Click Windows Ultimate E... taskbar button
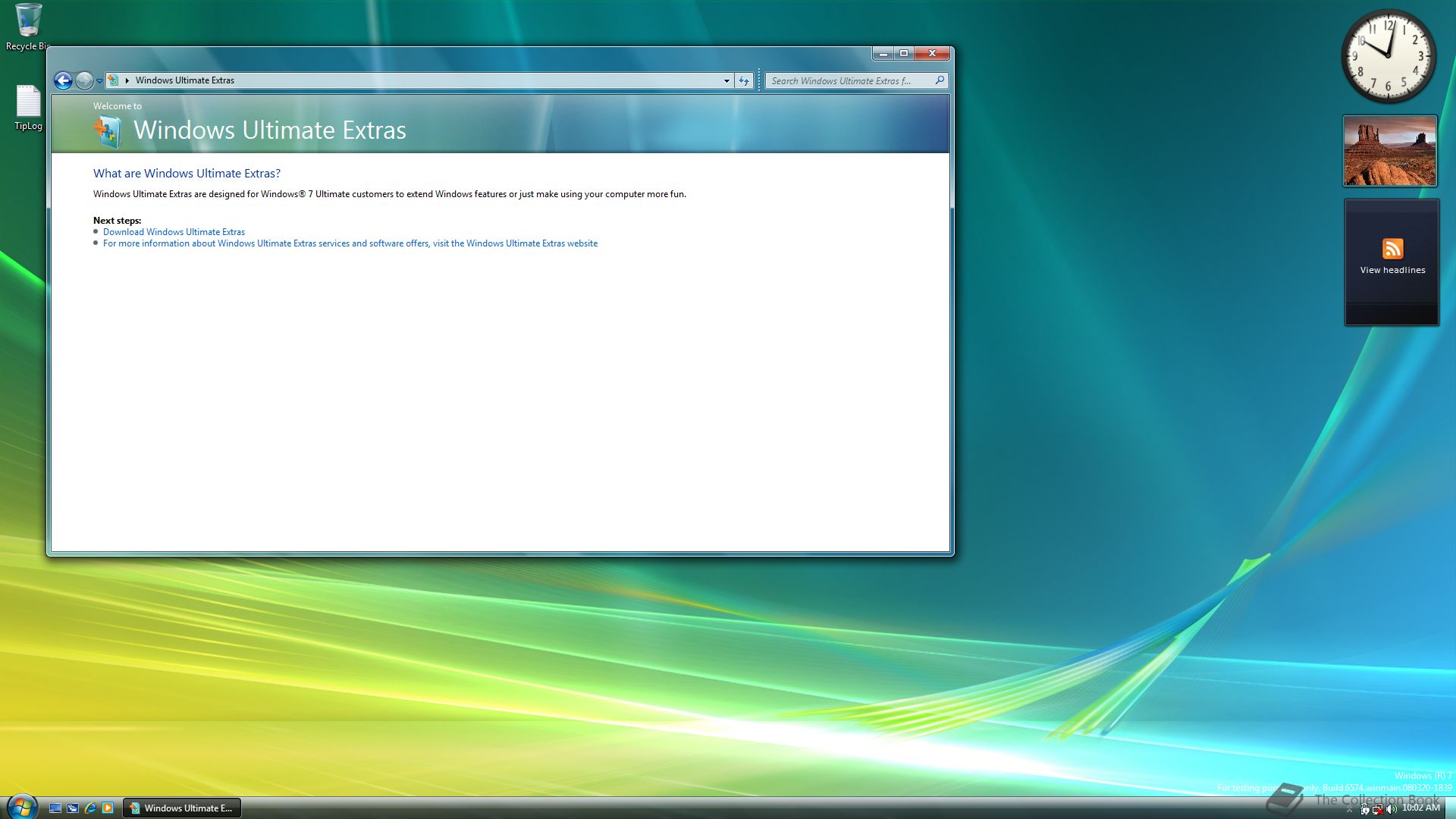This screenshot has width=1456, height=819. pyautogui.click(x=182, y=808)
